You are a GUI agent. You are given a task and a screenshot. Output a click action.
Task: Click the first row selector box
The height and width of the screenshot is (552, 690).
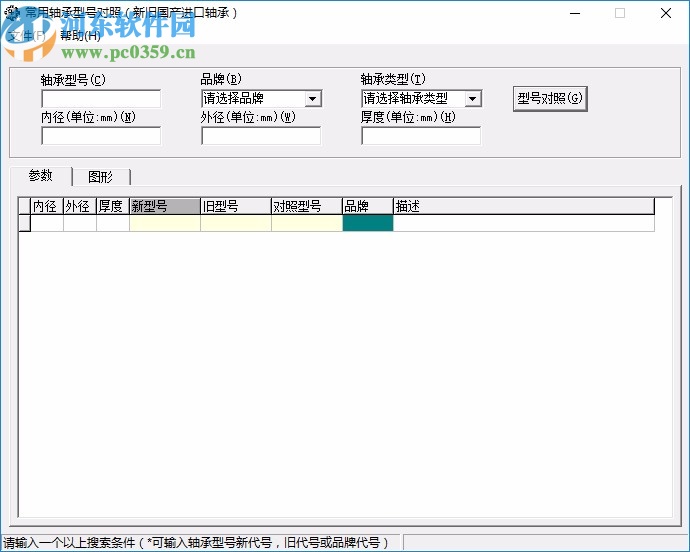(24, 223)
